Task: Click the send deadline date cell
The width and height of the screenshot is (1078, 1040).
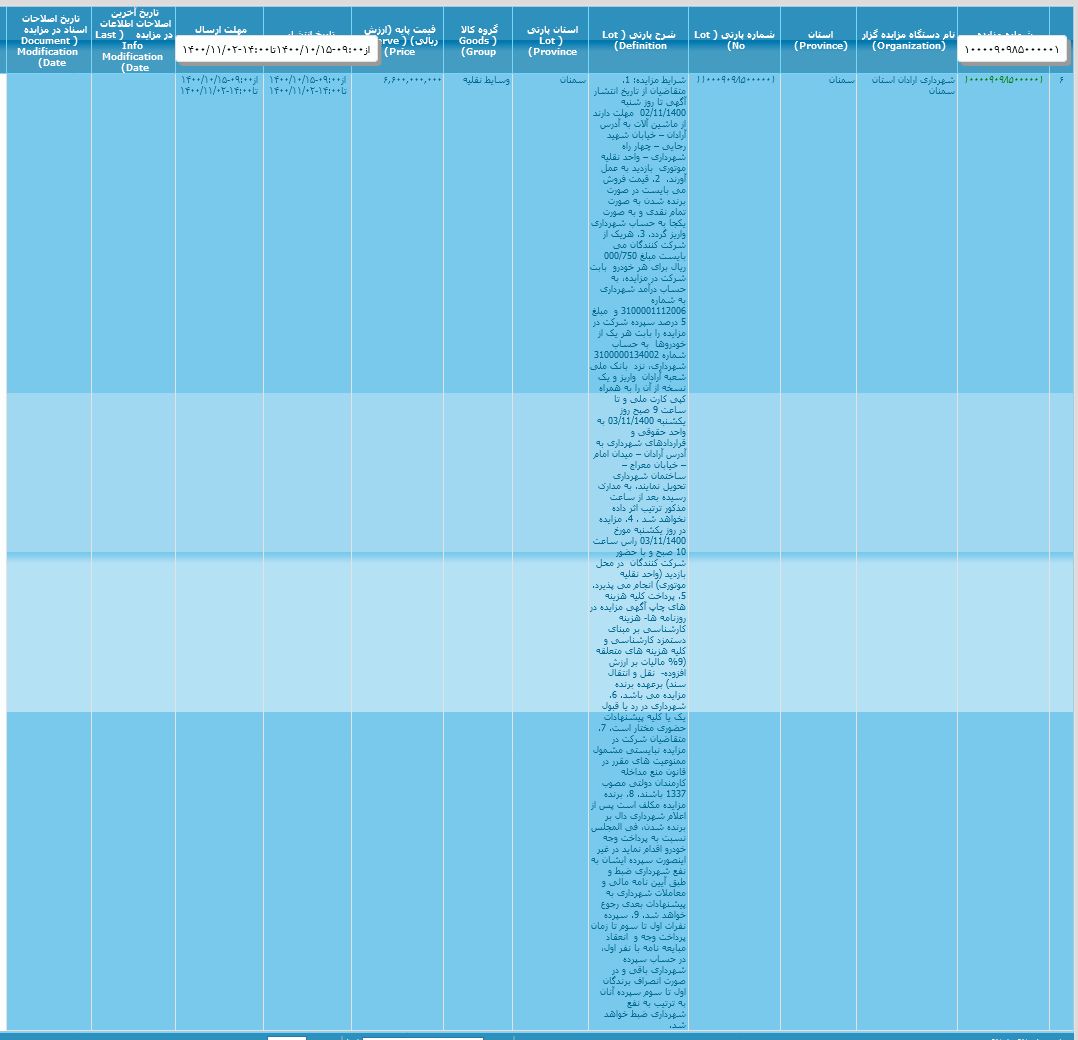Action: tap(219, 84)
